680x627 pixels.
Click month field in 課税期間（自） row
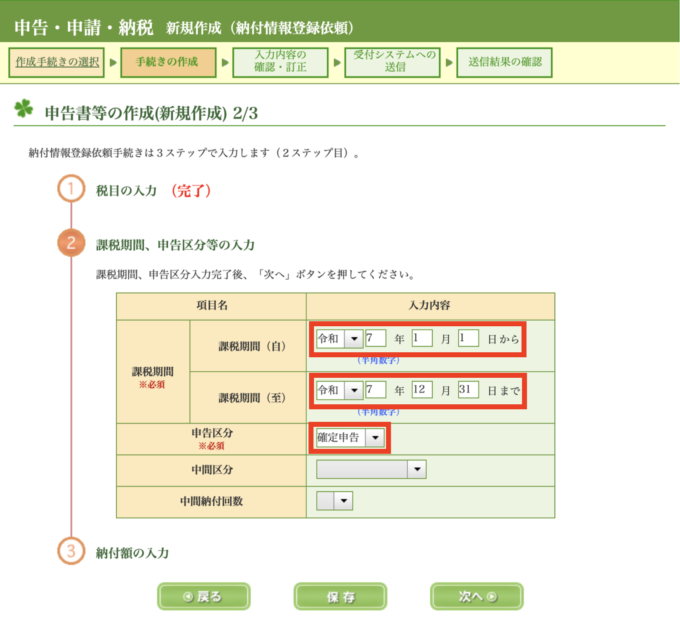pos(422,338)
